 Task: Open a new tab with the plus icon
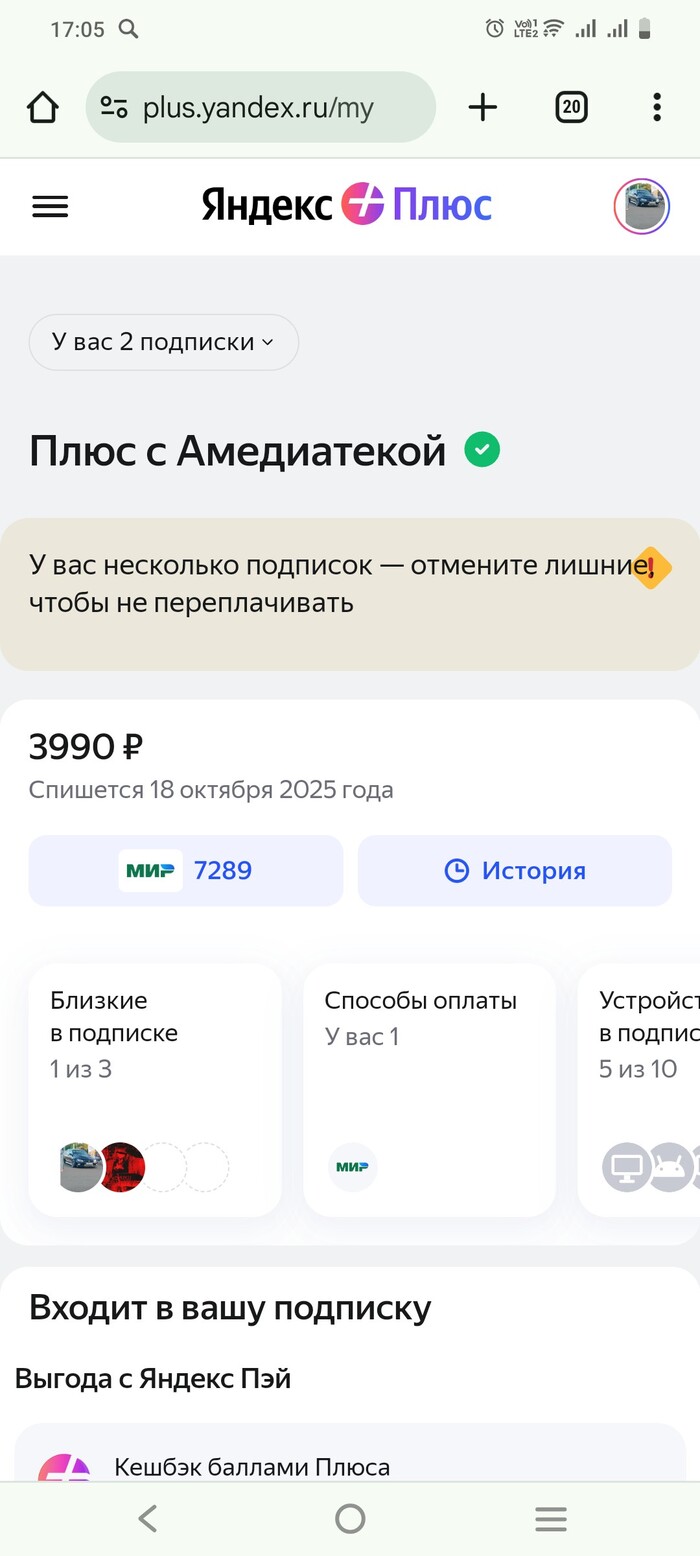[x=482, y=106]
